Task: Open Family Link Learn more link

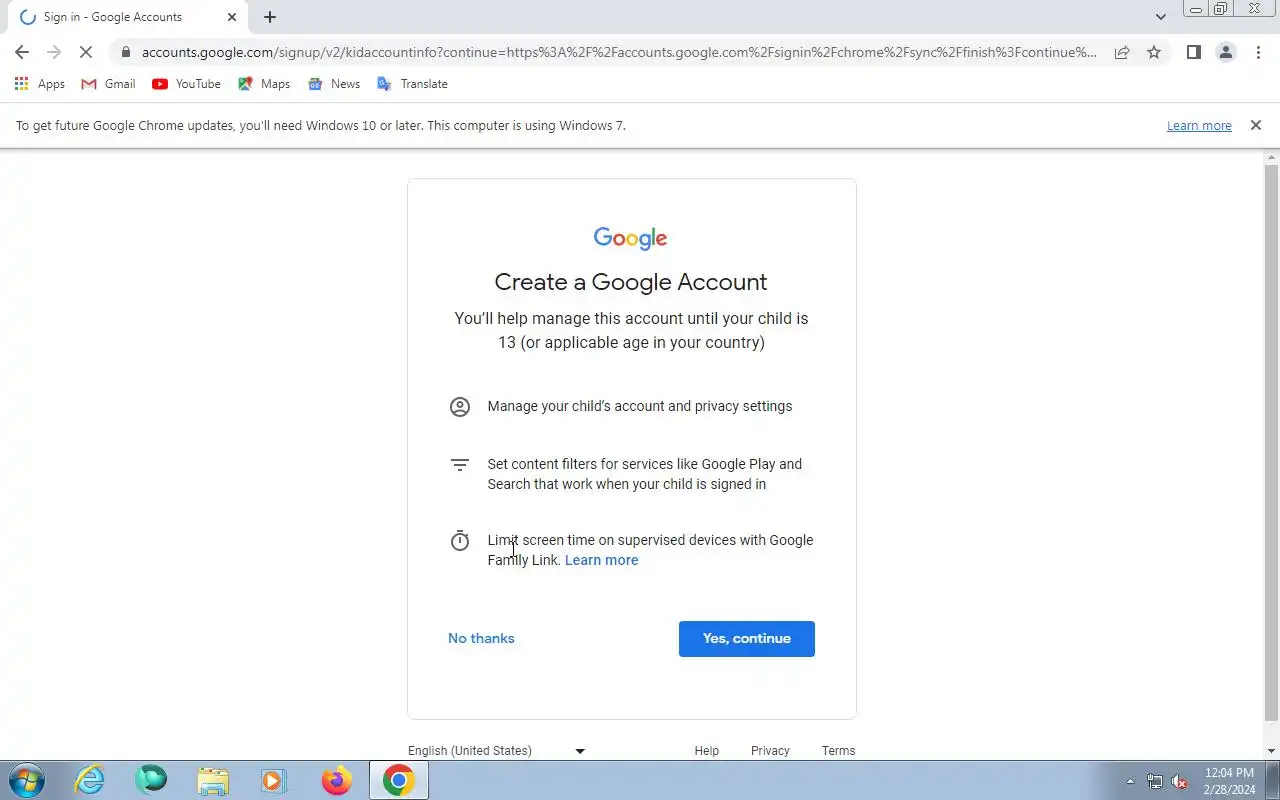Action: coord(601,560)
